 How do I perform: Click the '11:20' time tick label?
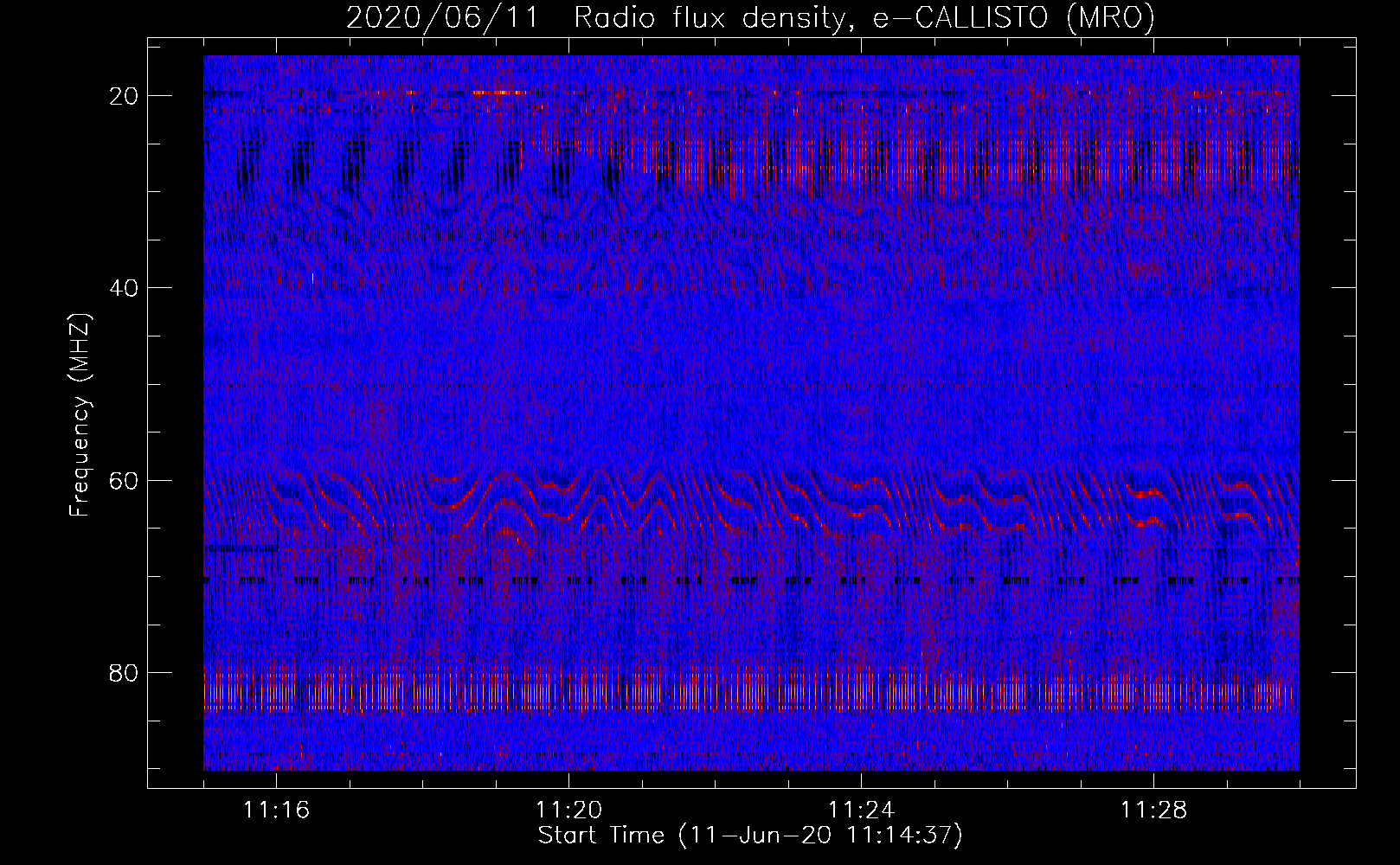pyautogui.click(x=569, y=811)
